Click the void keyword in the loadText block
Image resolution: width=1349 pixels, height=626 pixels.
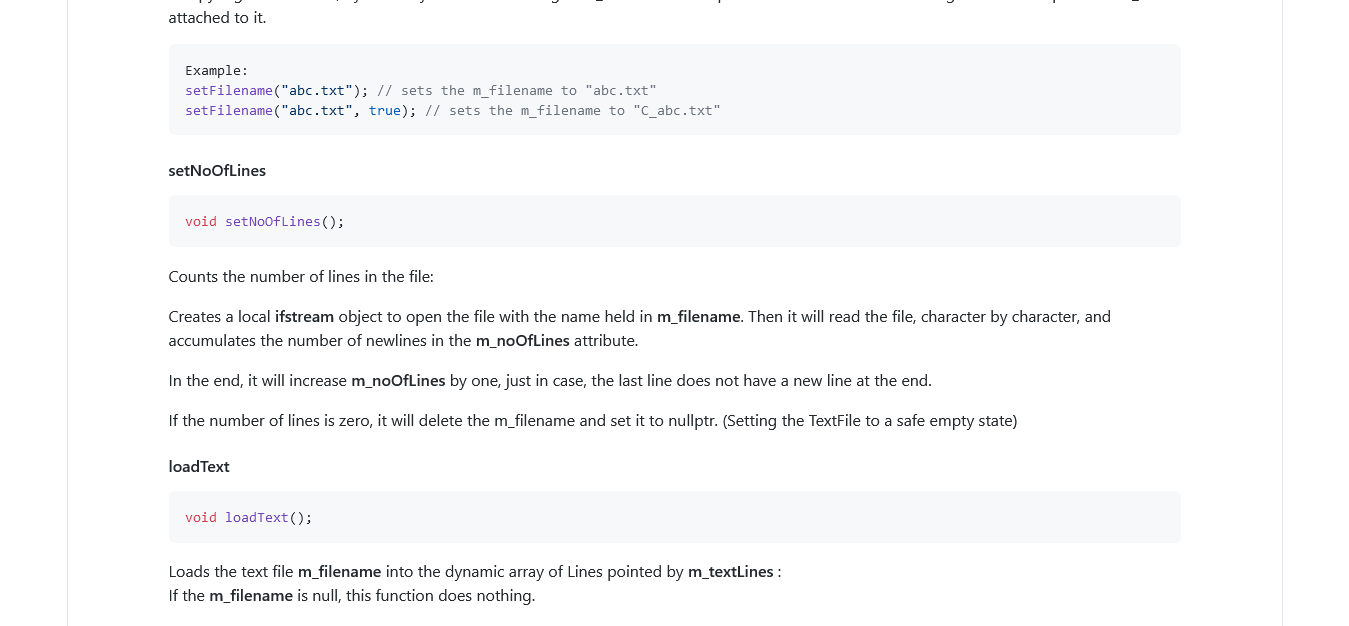point(200,517)
